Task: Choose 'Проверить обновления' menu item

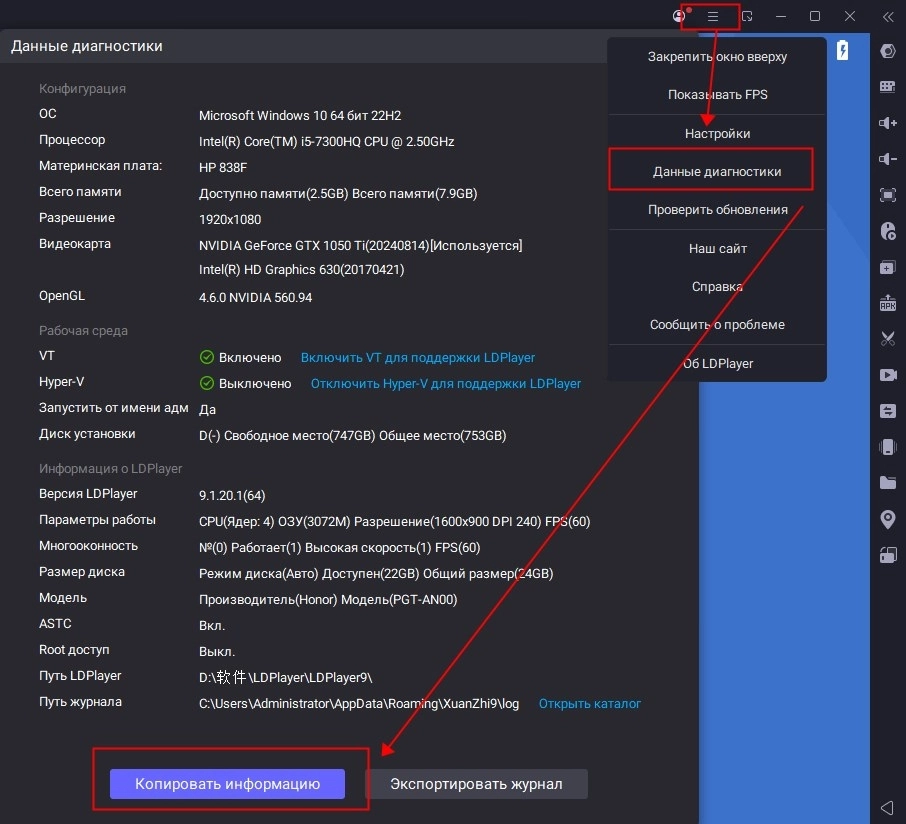Action: click(x=717, y=210)
